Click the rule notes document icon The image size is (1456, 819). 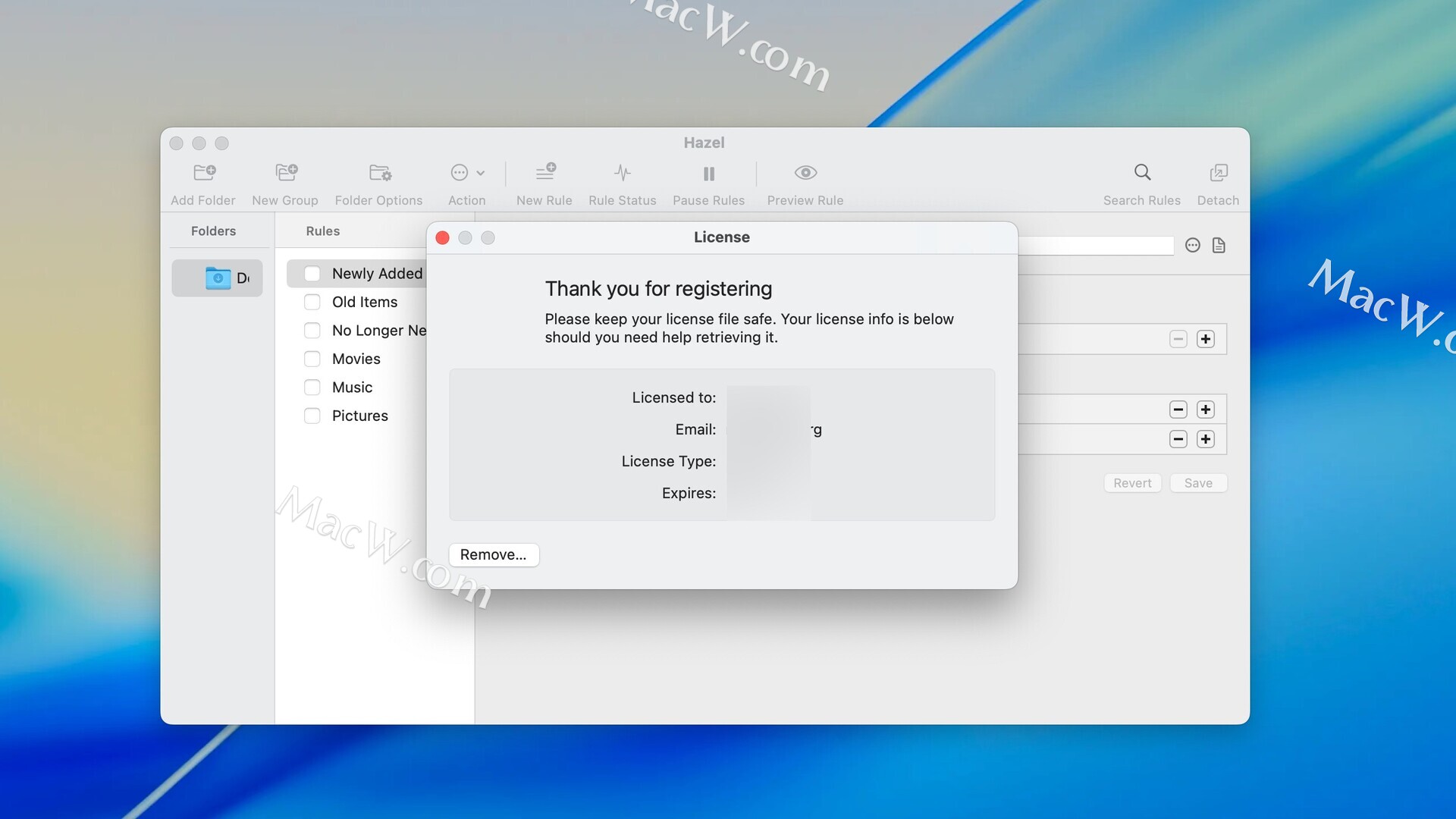pyautogui.click(x=1219, y=245)
